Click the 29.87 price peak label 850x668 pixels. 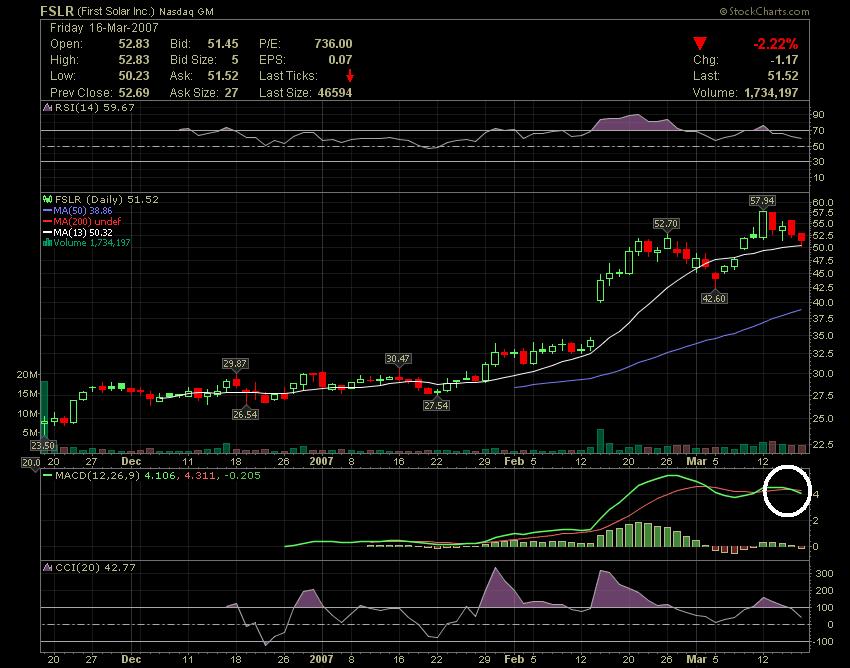(235, 363)
